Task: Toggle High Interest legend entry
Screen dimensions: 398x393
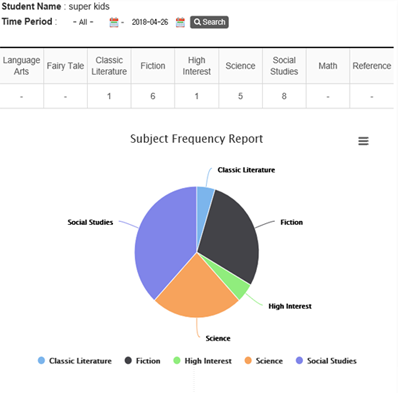Action: [202, 361]
